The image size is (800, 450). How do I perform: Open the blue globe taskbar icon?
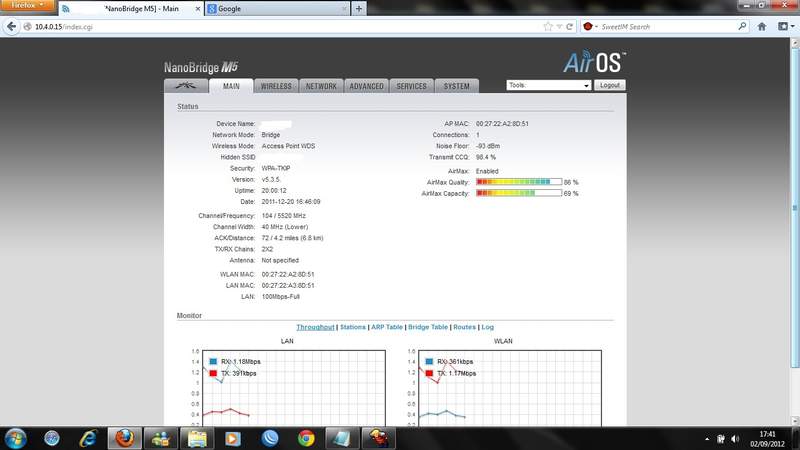pyautogui.click(x=52, y=438)
